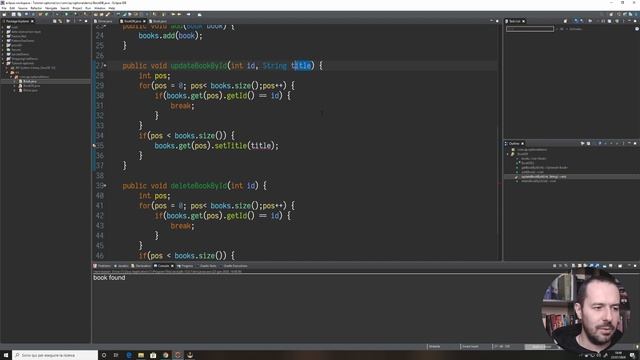Click the Smart Insert status bar entry
The width and height of the screenshot is (640, 360).
pyautogui.click(x=470, y=347)
